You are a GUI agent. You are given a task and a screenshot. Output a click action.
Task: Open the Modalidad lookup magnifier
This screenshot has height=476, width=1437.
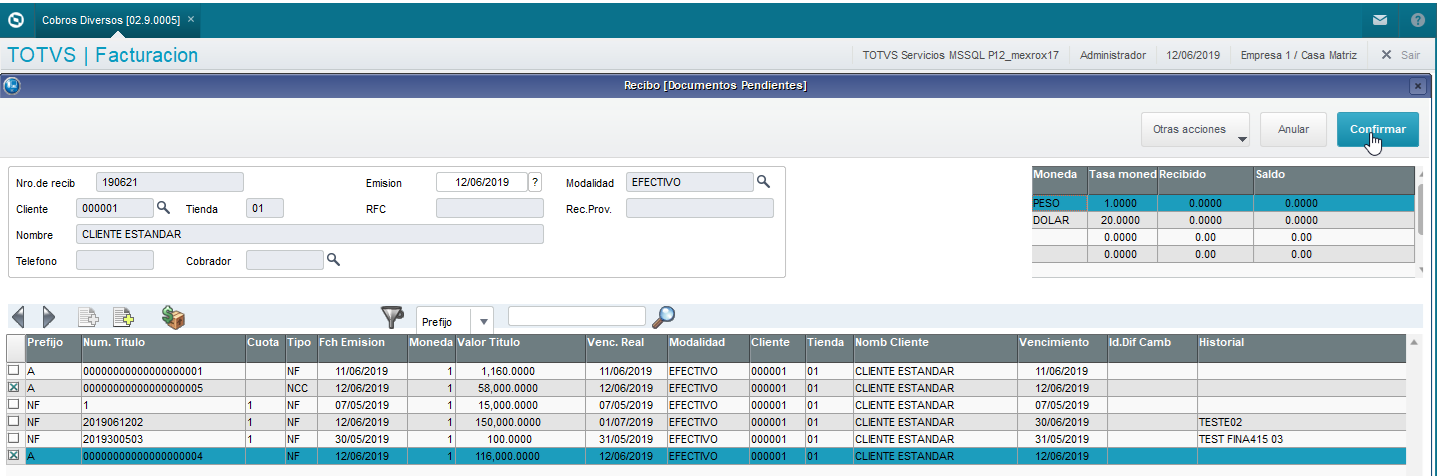tap(763, 181)
